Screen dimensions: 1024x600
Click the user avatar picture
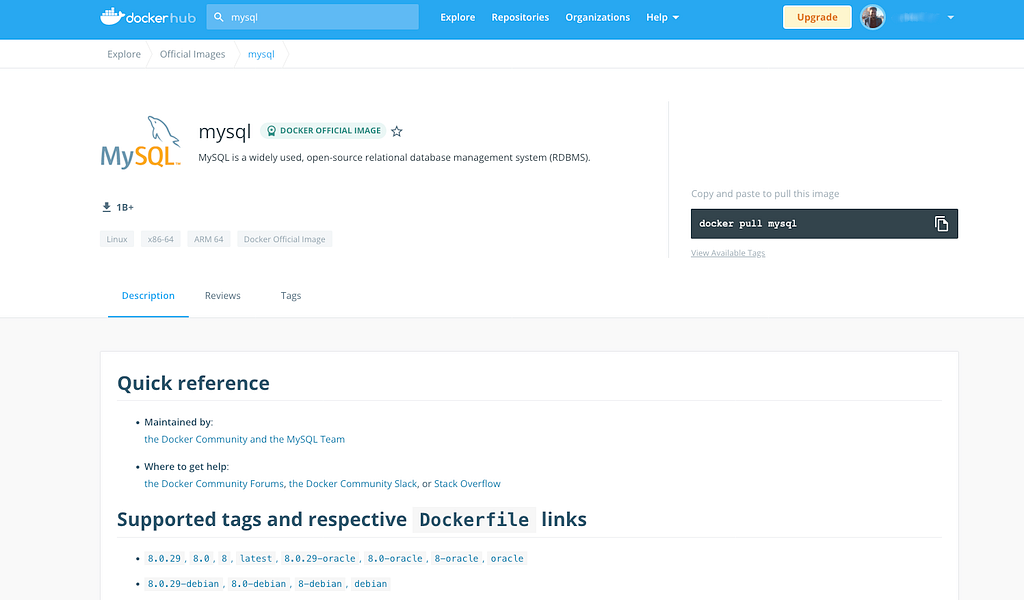click(x=872, y=17)
